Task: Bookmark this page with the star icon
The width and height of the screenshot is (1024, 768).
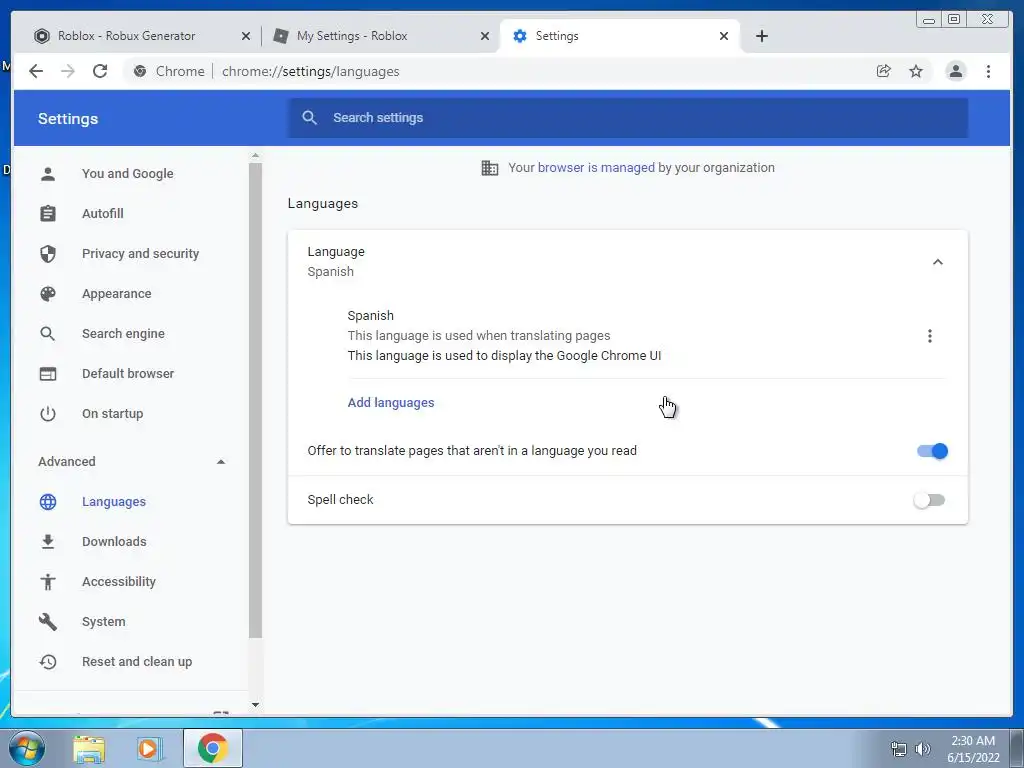Action: point(916,71)
